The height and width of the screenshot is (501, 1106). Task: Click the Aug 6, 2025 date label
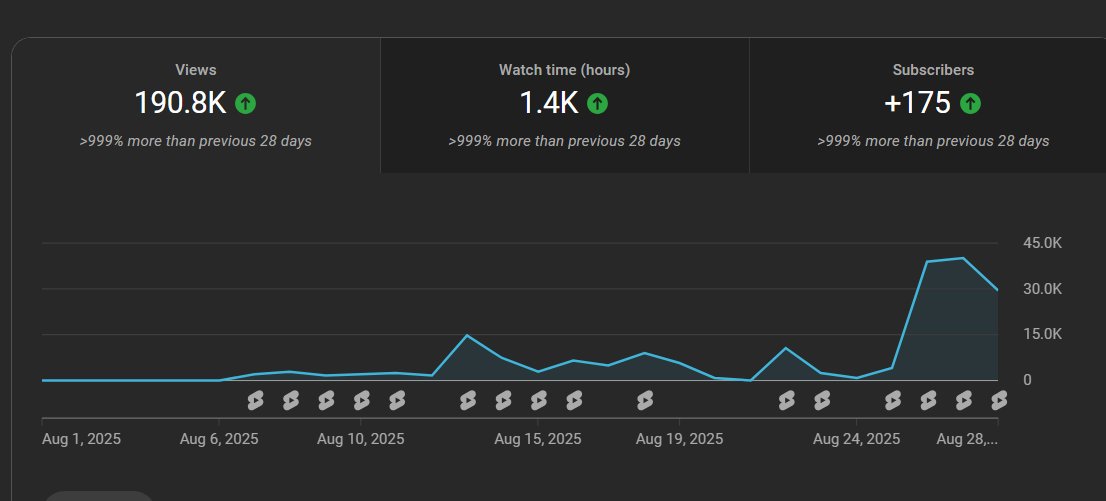tap(219, 440)
